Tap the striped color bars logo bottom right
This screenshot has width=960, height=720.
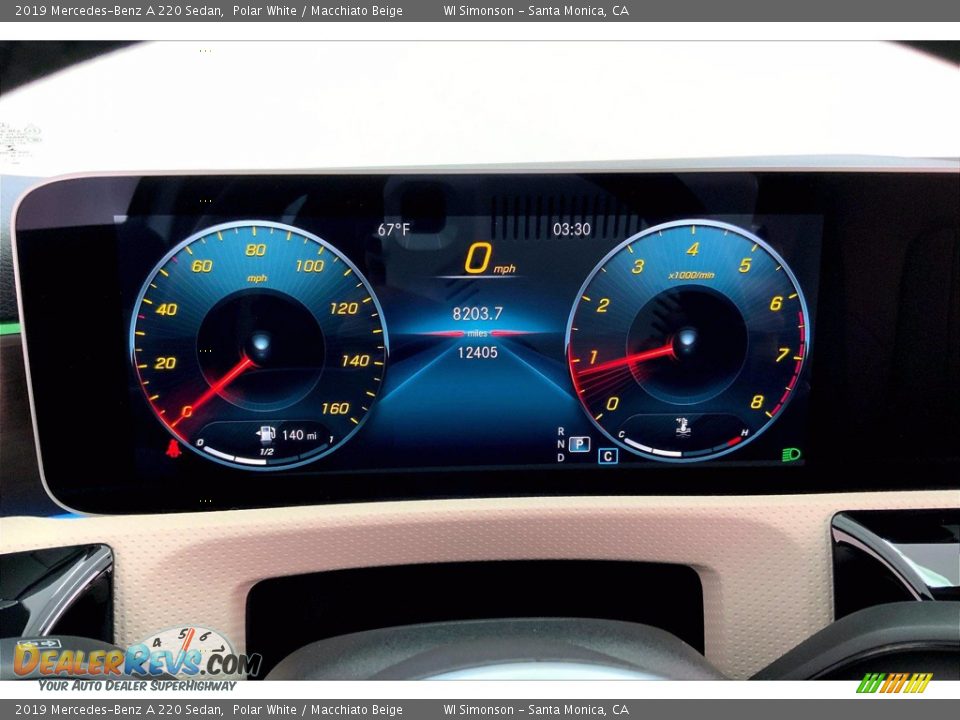pos(894,683)
